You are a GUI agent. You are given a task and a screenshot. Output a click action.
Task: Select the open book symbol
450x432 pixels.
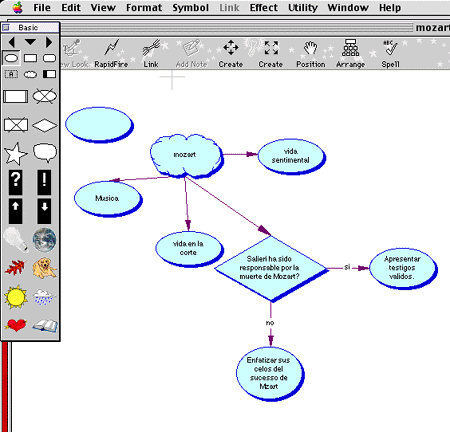tap(45, 325)
